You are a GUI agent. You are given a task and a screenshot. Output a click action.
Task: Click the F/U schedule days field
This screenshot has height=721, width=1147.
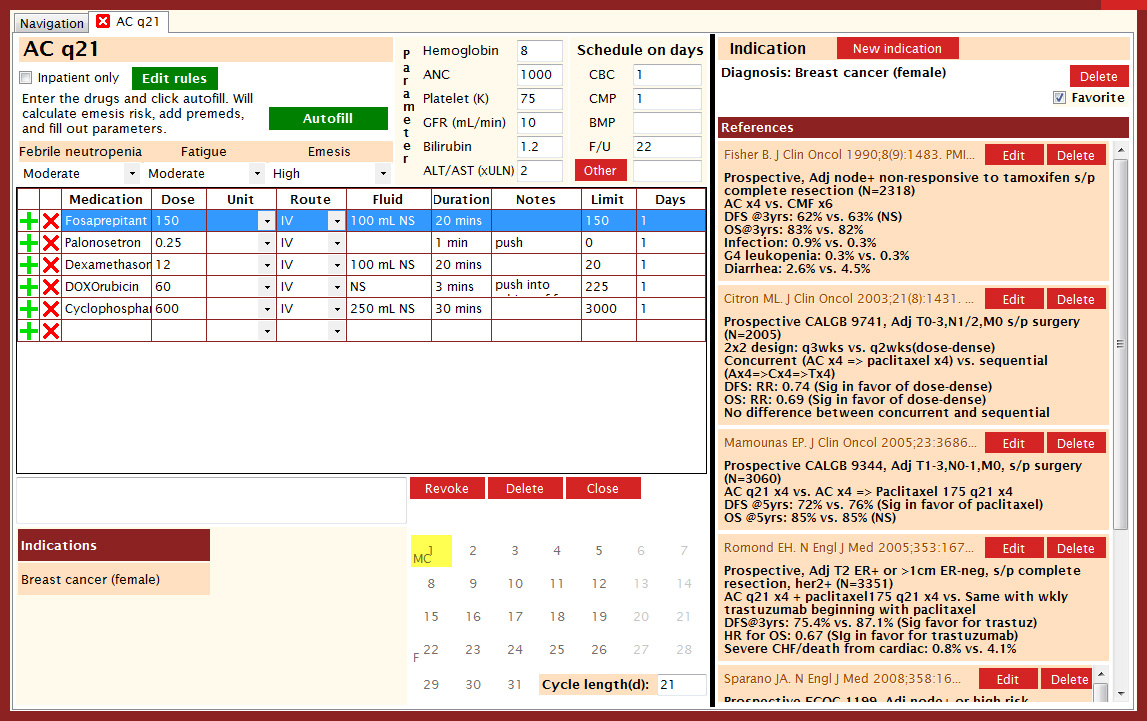click(x=667, y=147)
